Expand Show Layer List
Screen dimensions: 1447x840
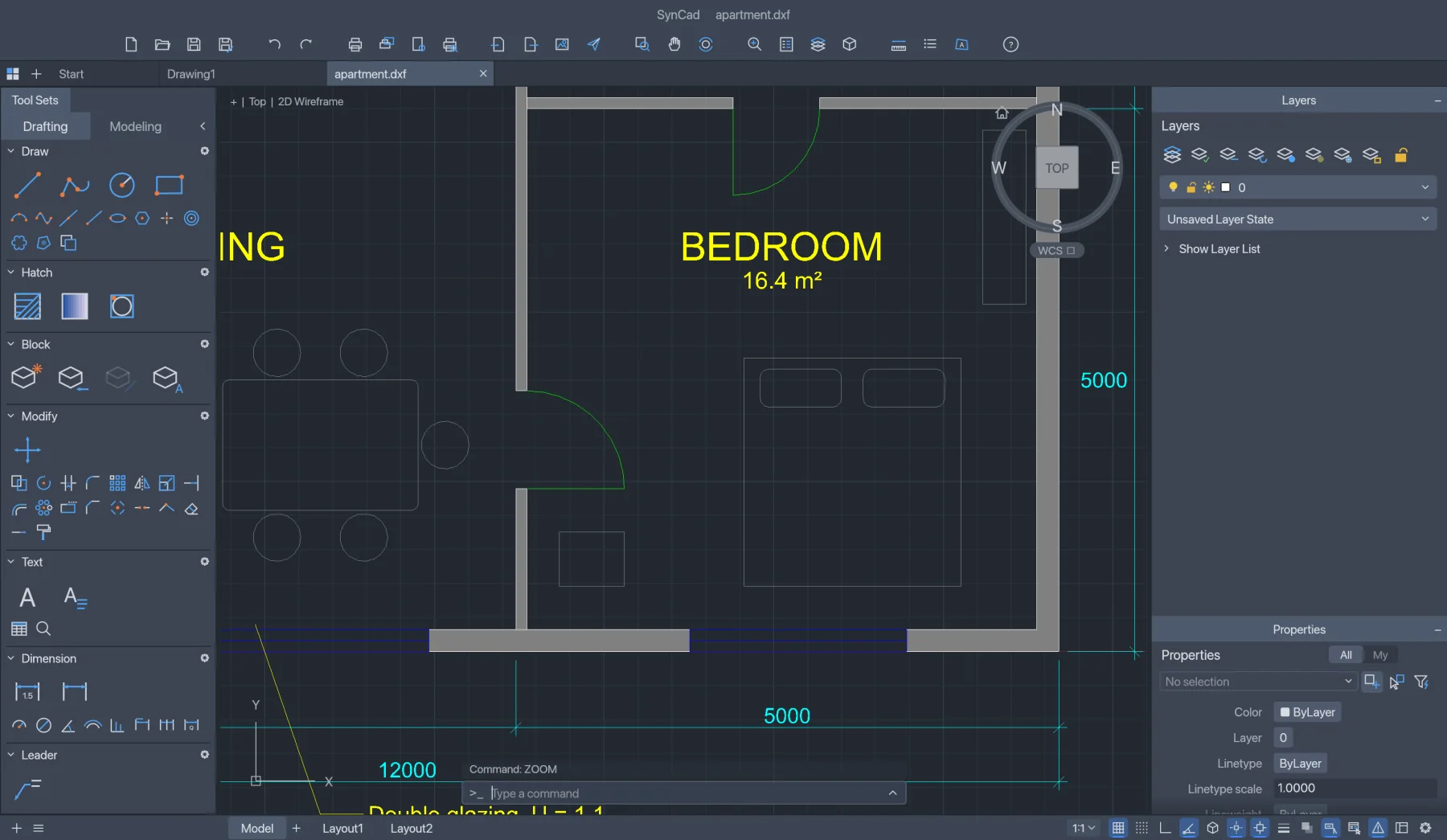click(x=1211, y=249)
